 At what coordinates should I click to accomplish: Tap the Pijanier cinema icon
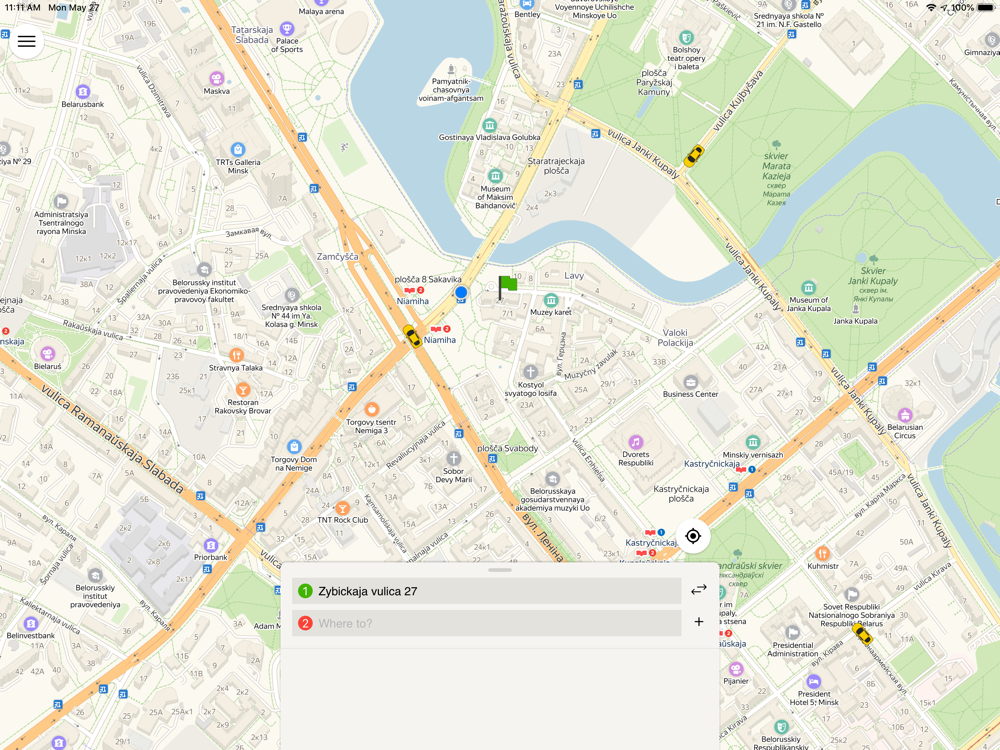pyautogui.click(x=735, y=668)
